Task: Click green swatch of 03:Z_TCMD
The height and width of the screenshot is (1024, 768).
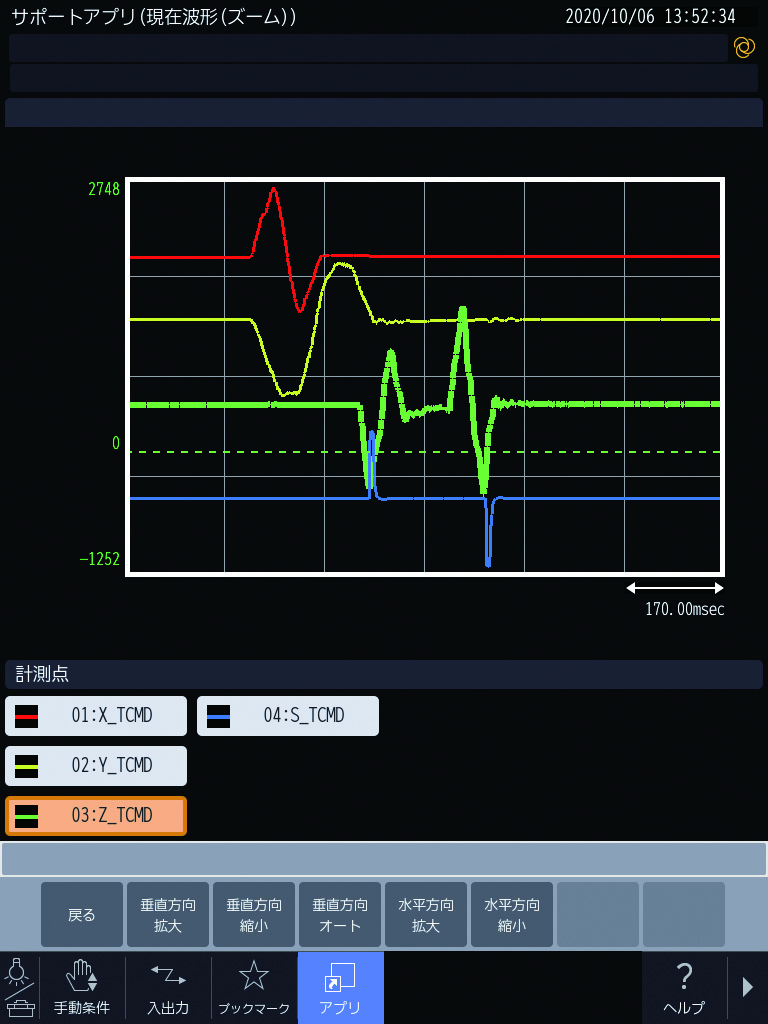Action: [27, 816]
